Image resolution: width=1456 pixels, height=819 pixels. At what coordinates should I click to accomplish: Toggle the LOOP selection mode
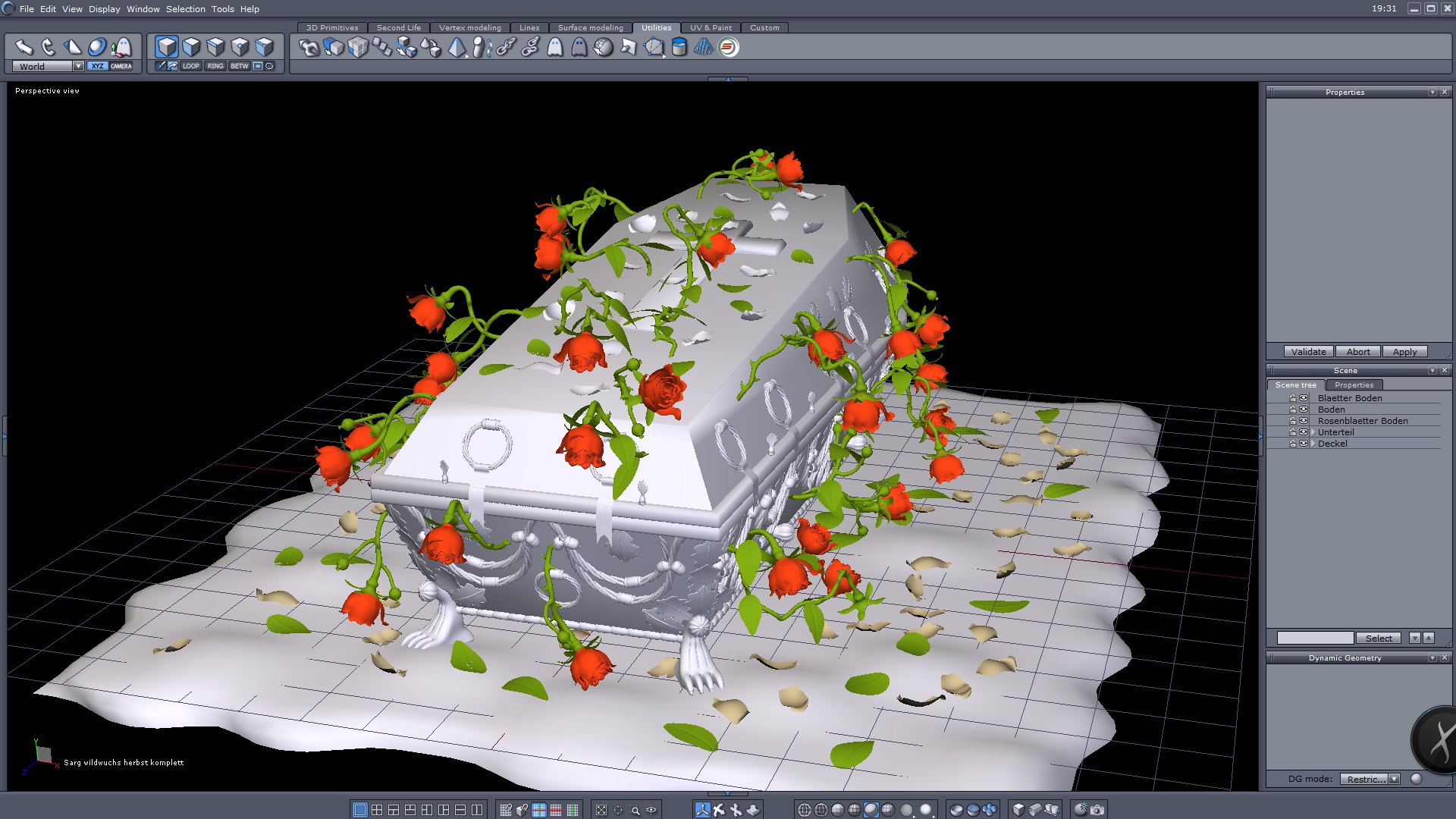click(x=190, y=66)
